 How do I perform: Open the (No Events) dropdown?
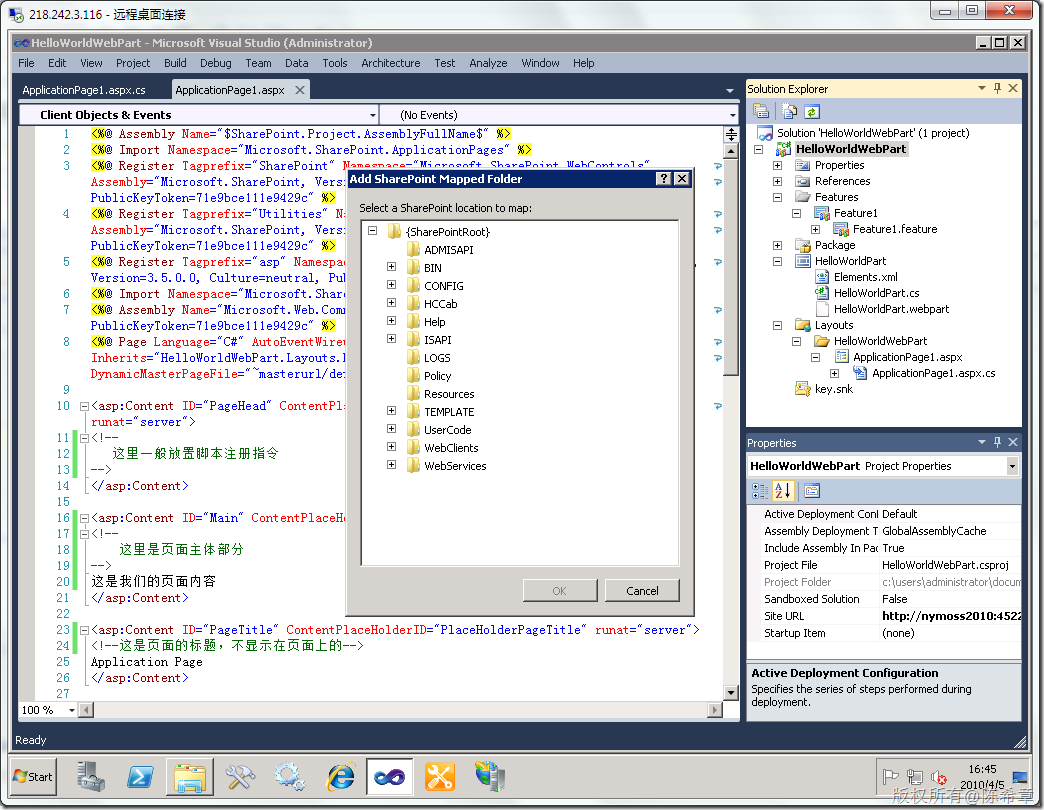tap(732, 115)
